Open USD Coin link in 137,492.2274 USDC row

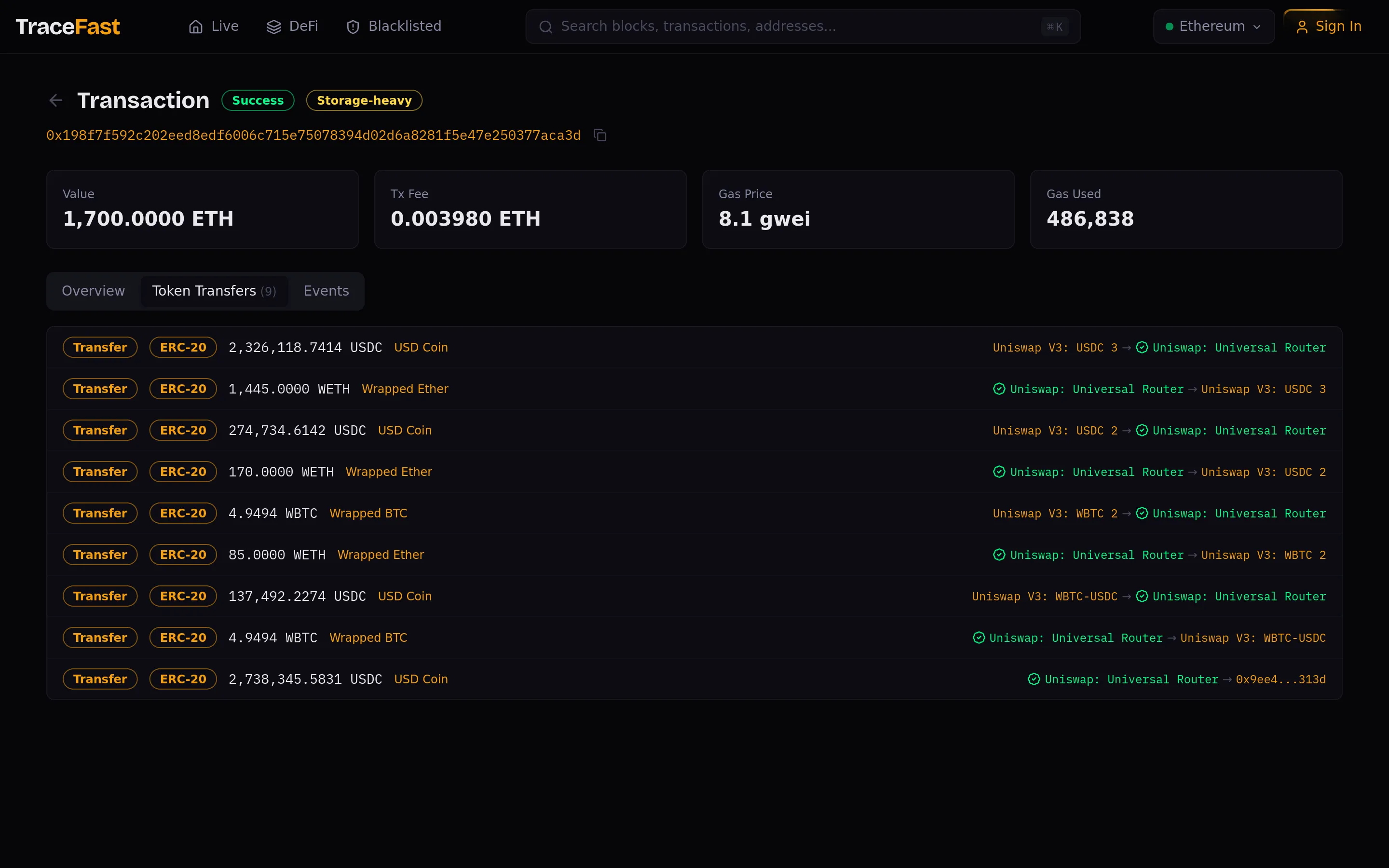click(x=405, y=596)
